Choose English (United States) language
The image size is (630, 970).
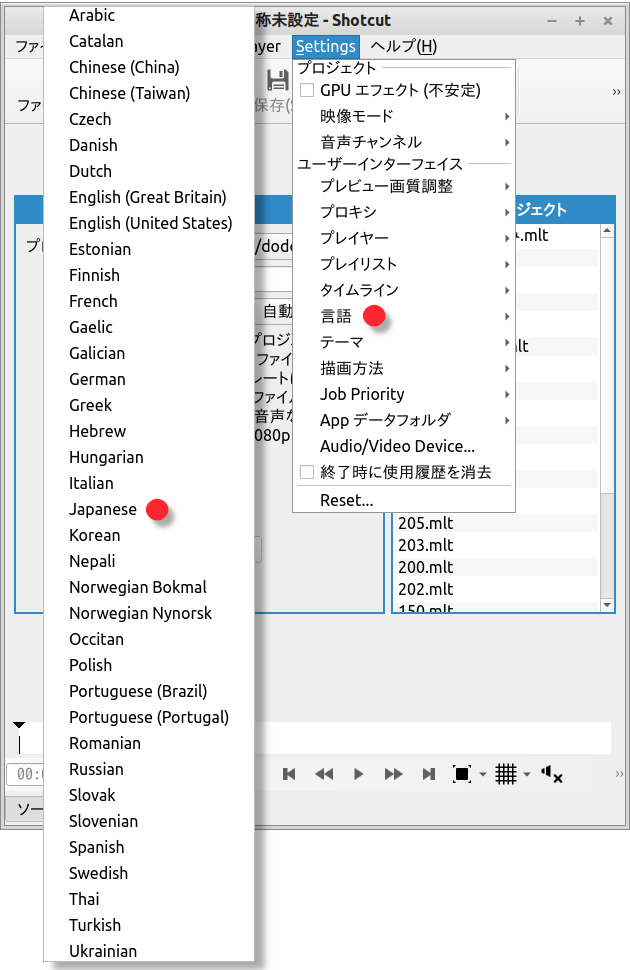[150, 223]
